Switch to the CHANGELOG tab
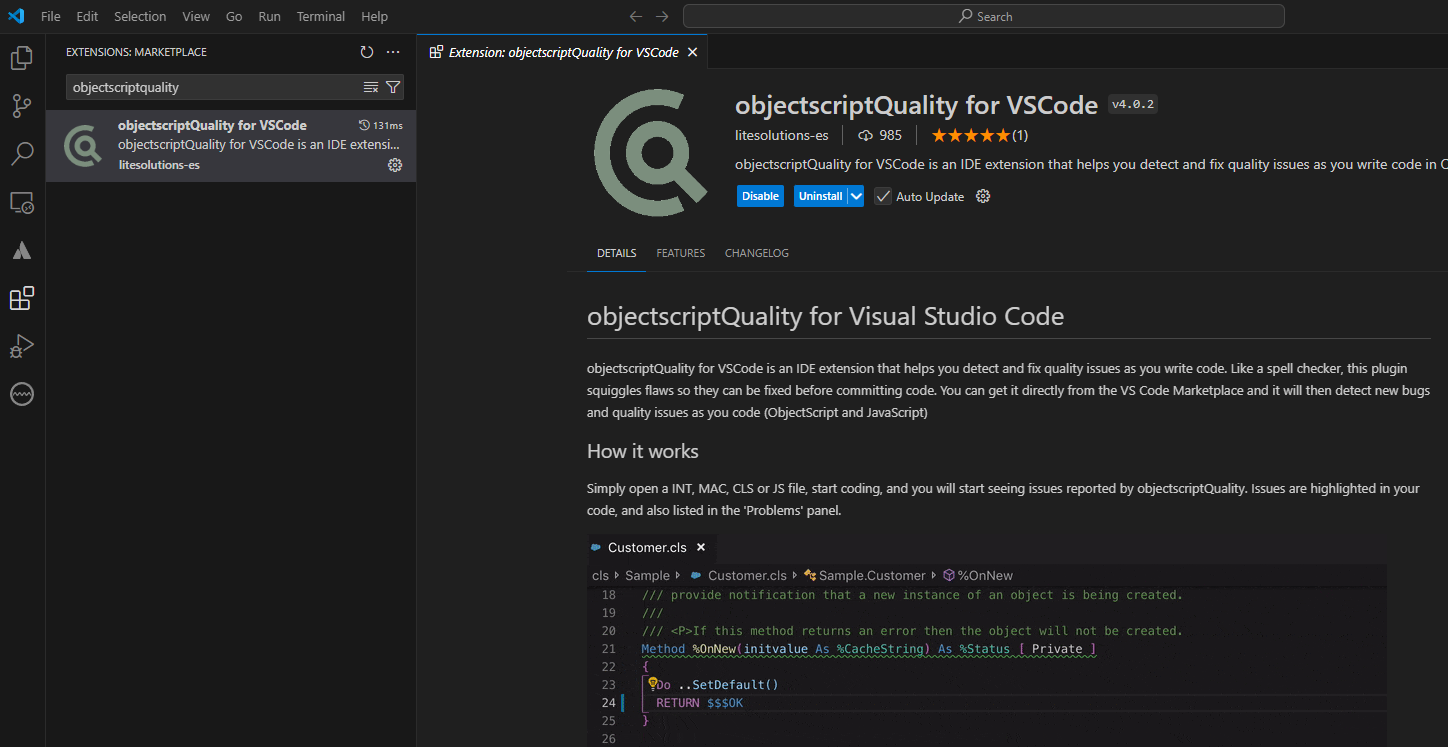 tap(757, 253)
